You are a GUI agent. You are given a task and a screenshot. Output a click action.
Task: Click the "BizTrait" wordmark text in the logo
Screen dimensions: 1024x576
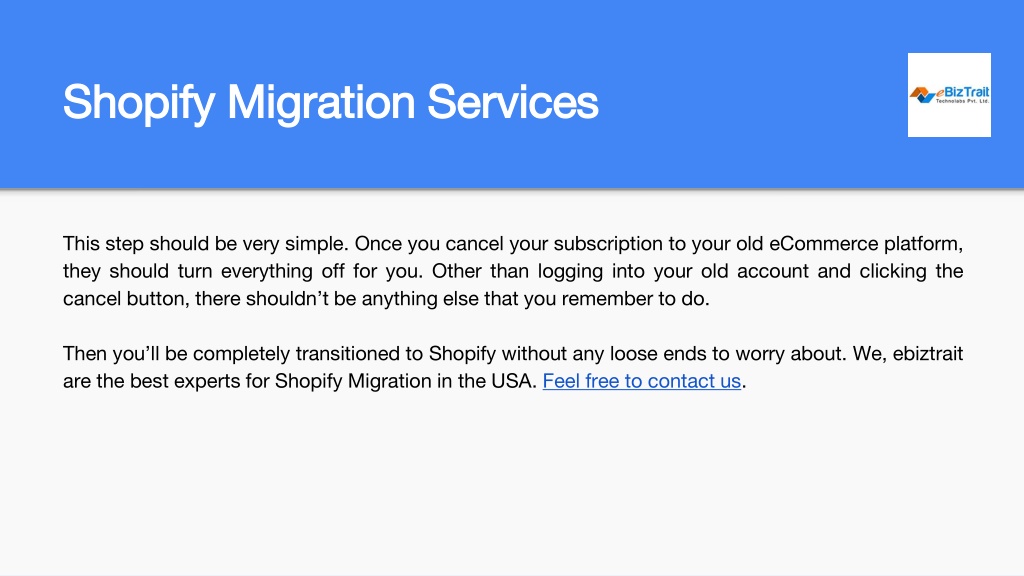point(967,92)
